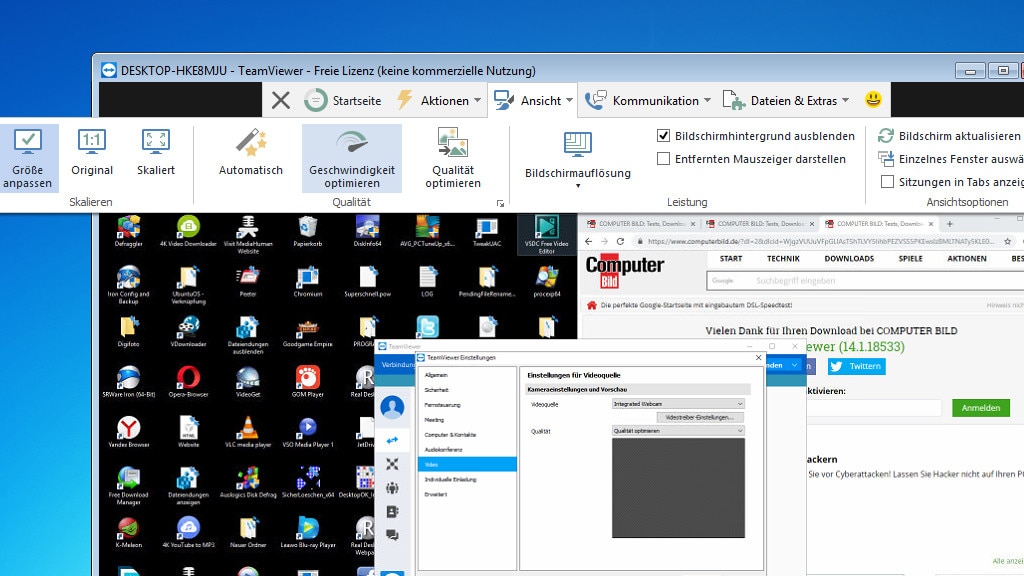This screenshot has width=1024, height=576.
Task: Open the Bildschirmauflösung dropdown
Action: click(x=578, y=159)
